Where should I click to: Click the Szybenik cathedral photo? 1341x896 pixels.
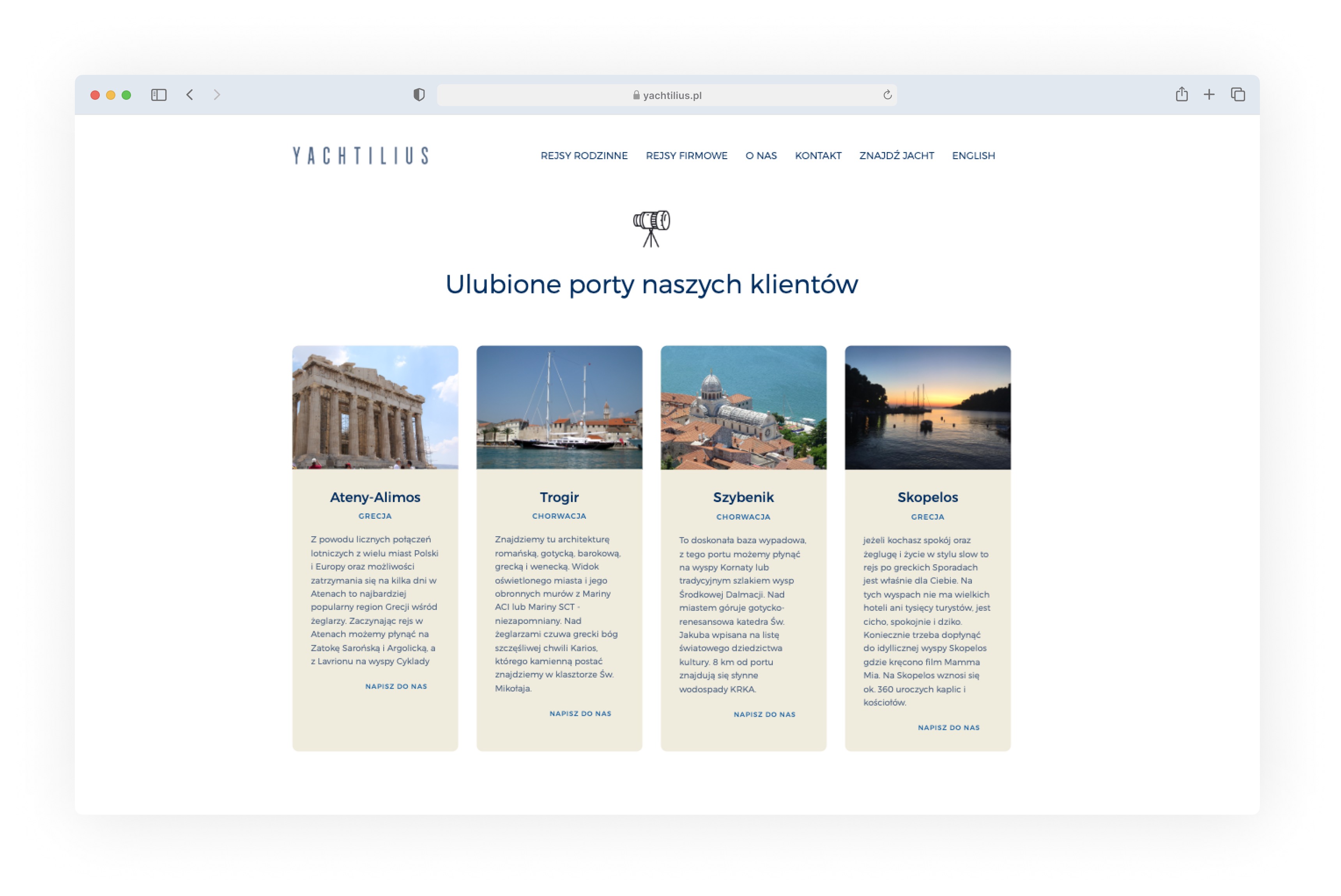point(743,406)
